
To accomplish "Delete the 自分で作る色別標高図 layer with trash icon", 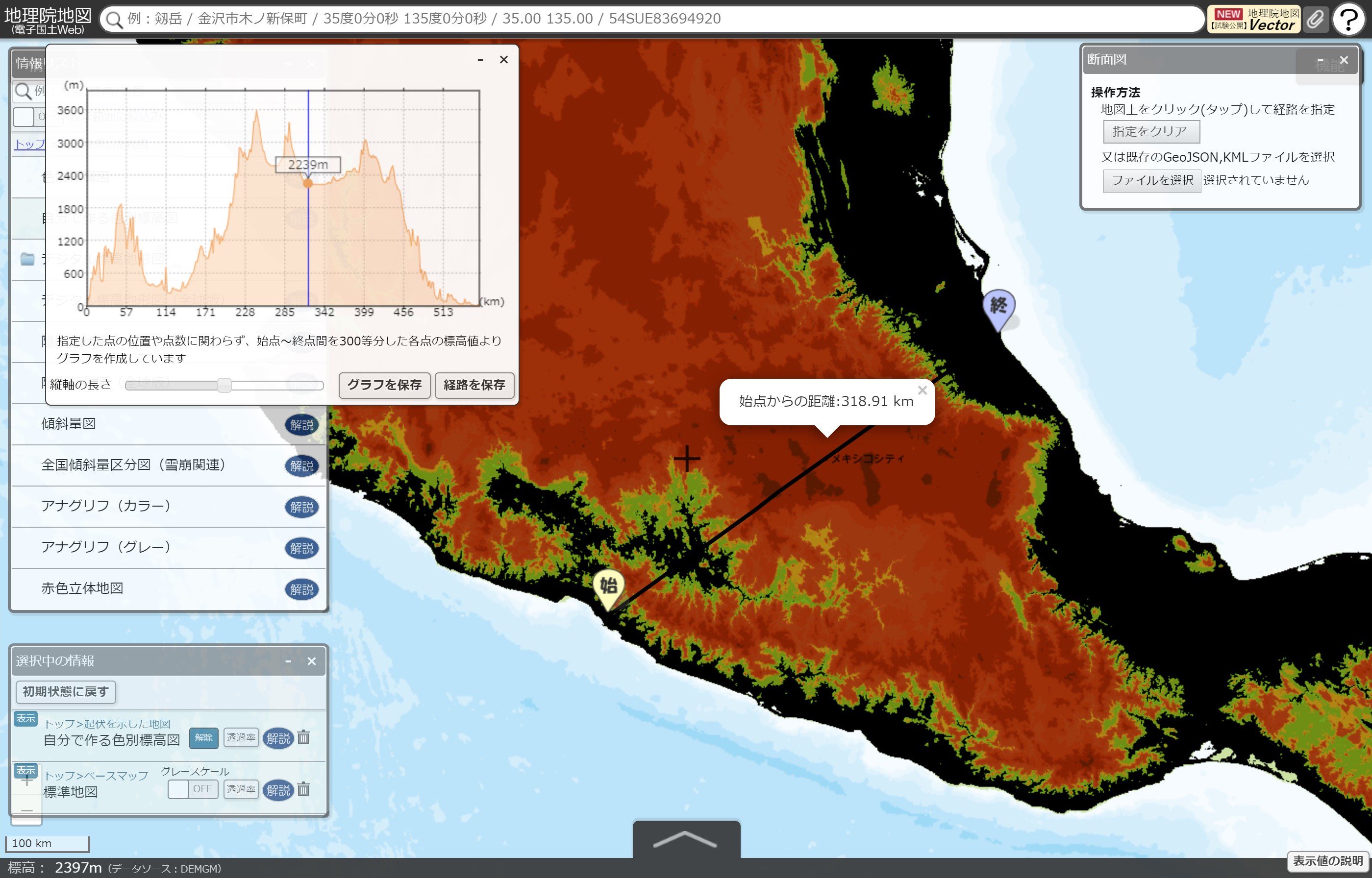I will [303, 738].
